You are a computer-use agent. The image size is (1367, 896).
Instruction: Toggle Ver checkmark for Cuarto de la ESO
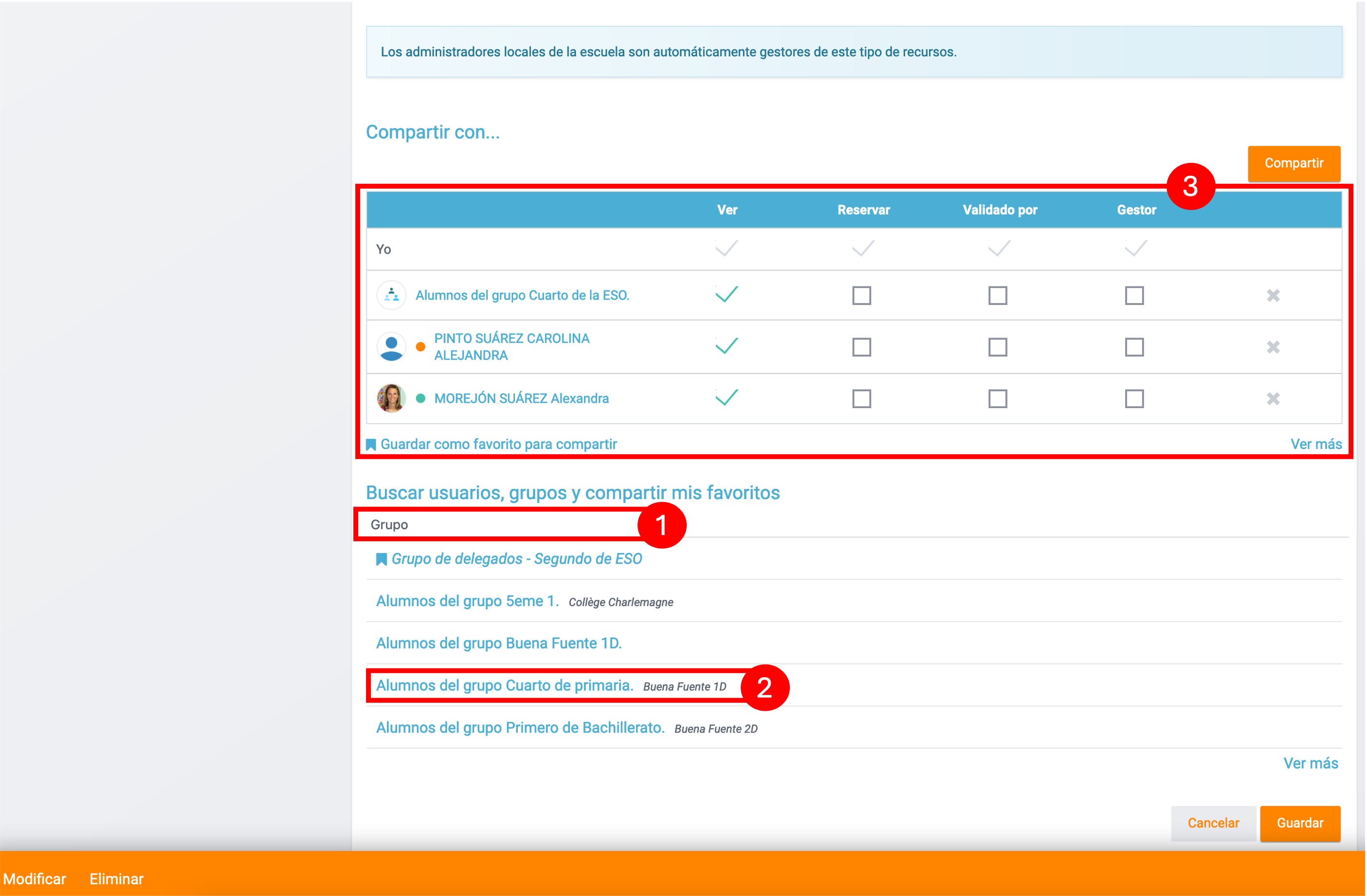(x=727, y=295)
